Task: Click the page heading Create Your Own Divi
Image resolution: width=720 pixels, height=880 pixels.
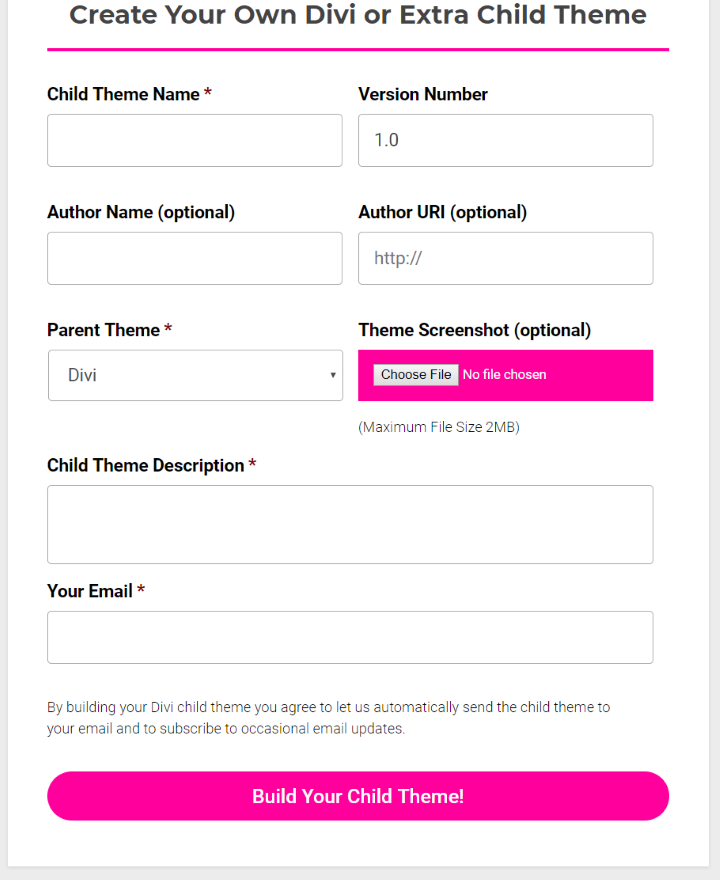Action: [x=357, y=15]
